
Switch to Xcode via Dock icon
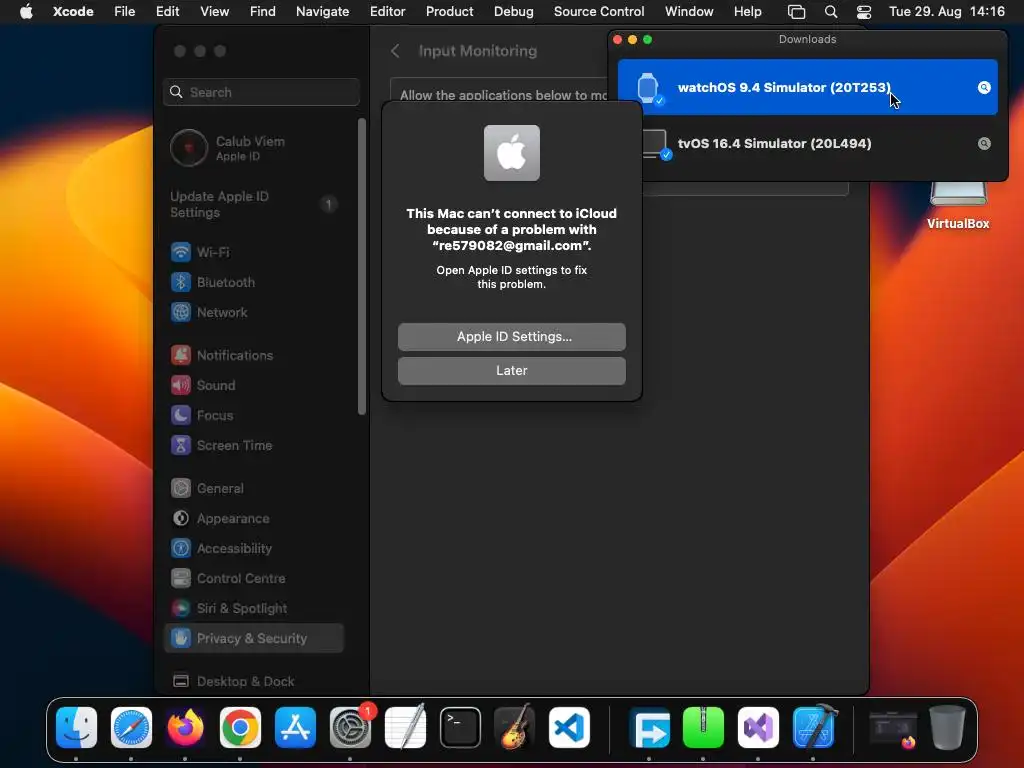point(814,727)
